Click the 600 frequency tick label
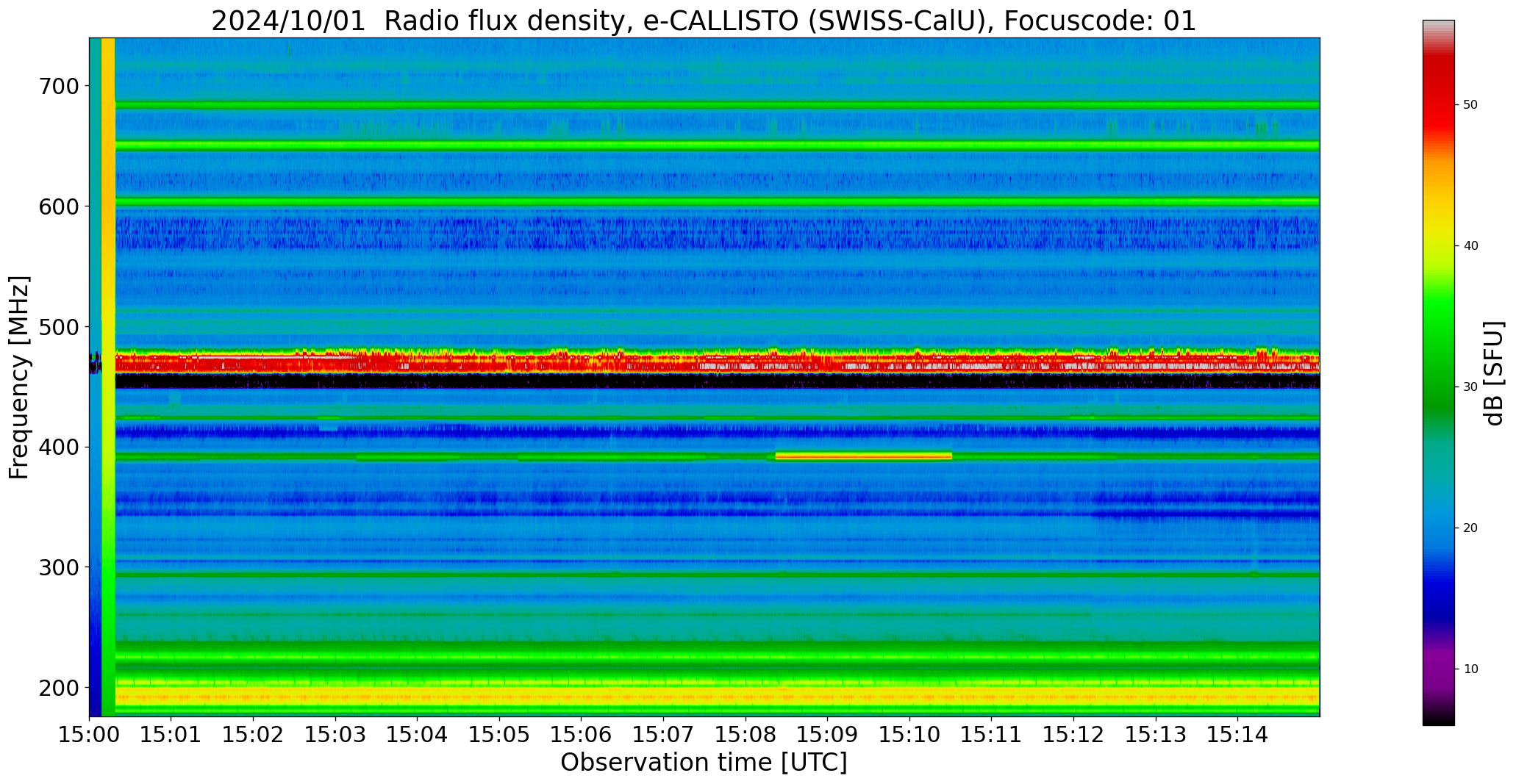 [x=58, y=206]
